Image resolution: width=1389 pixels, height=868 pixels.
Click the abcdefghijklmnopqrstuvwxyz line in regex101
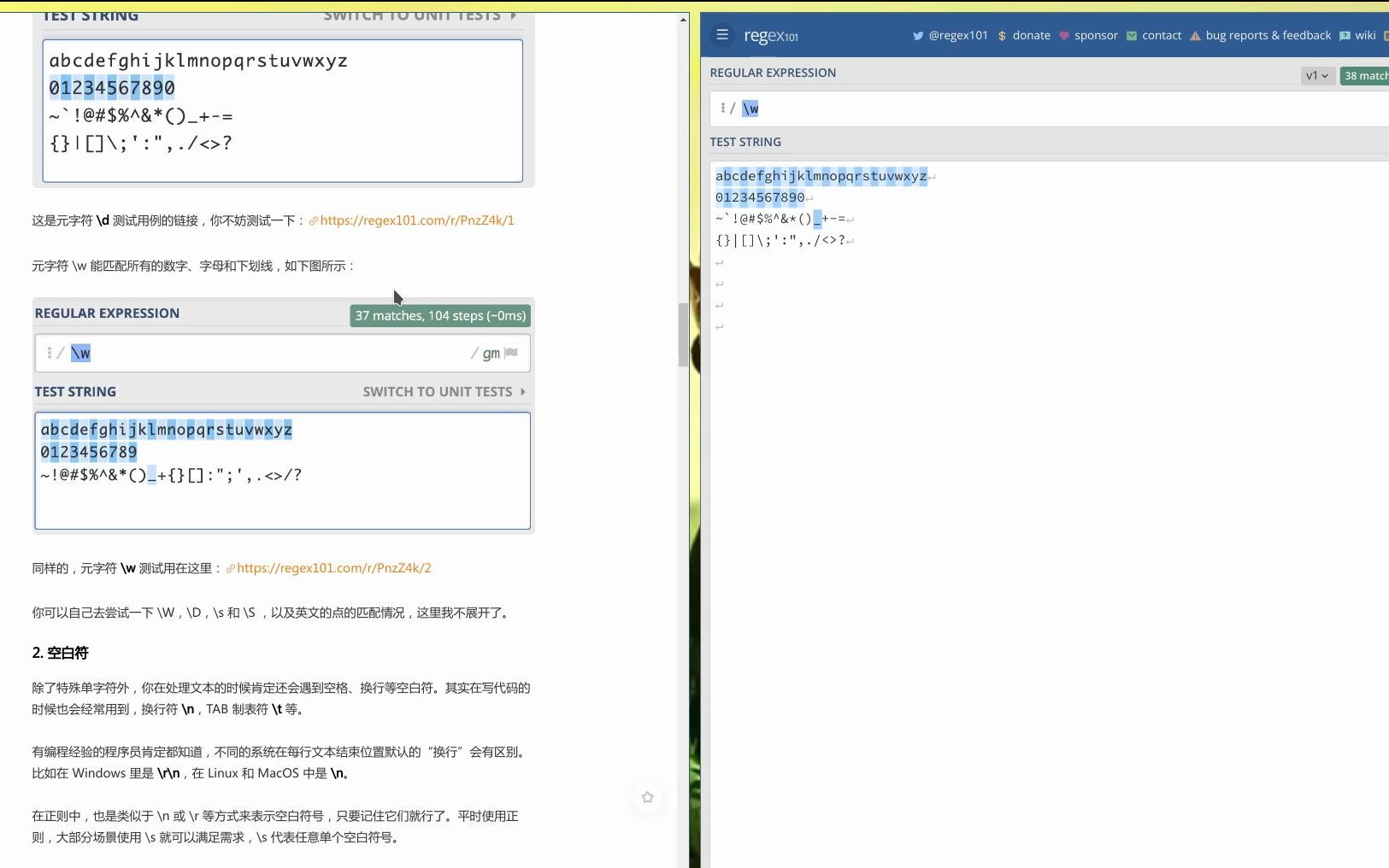click(x=821, y=176)
